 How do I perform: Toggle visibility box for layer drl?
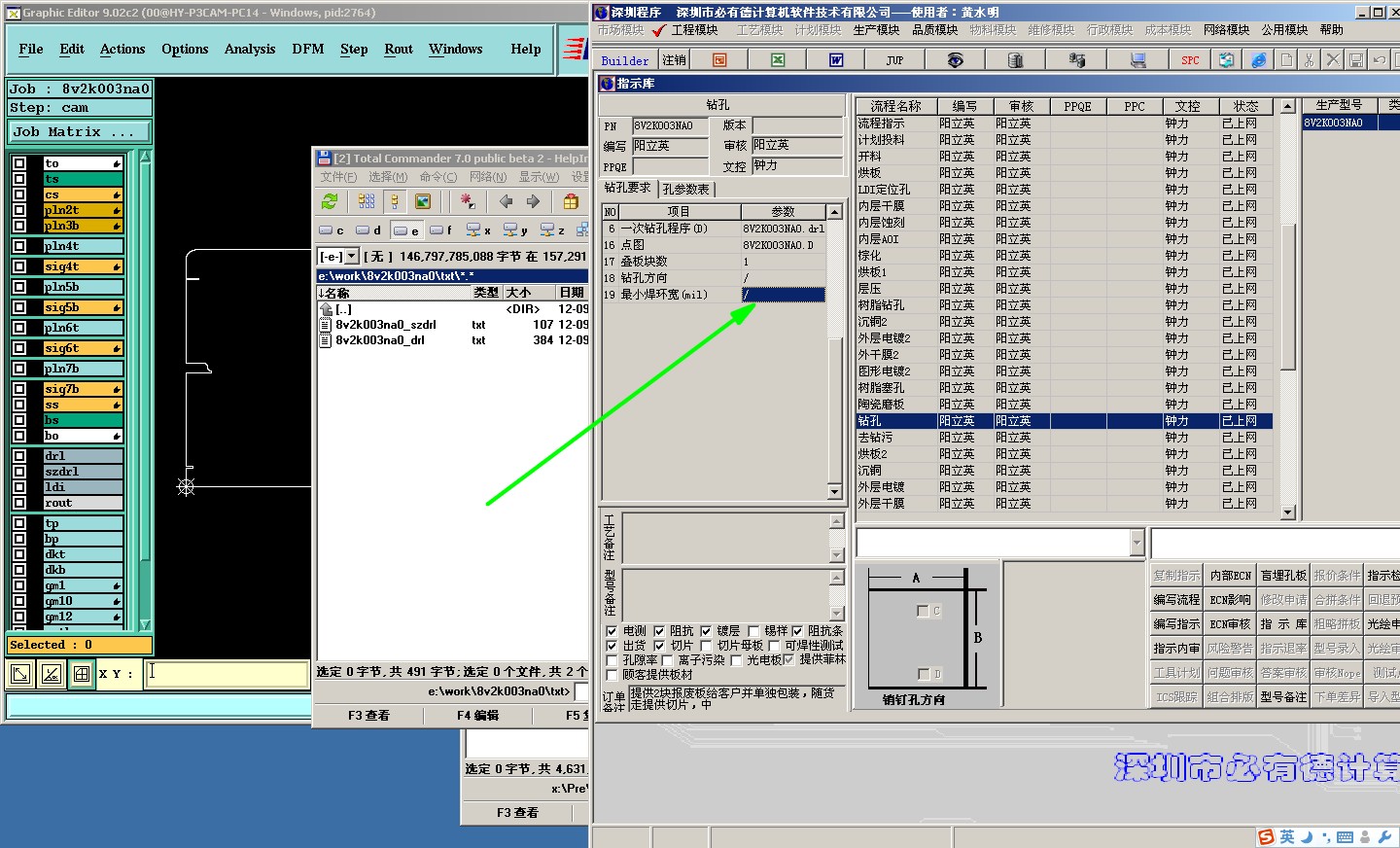pos(19,456)
